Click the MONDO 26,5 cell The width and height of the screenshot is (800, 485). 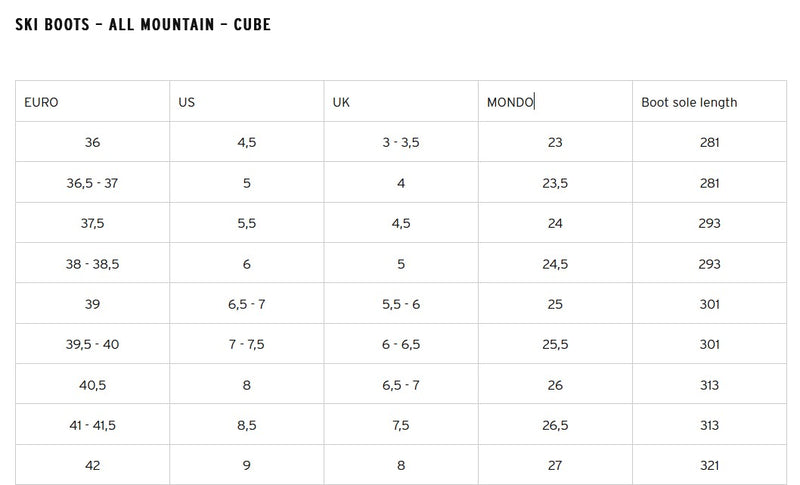(x=555, y=425)
